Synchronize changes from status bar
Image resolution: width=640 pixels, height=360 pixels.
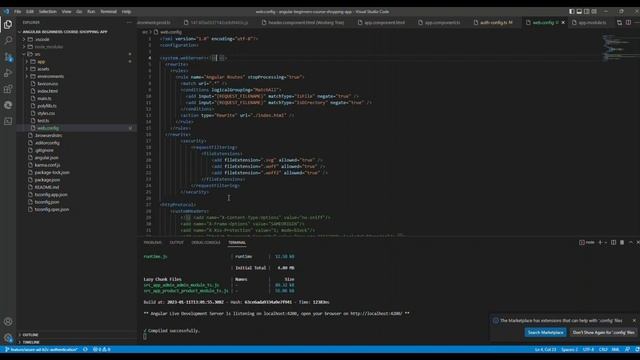[85, 349]
